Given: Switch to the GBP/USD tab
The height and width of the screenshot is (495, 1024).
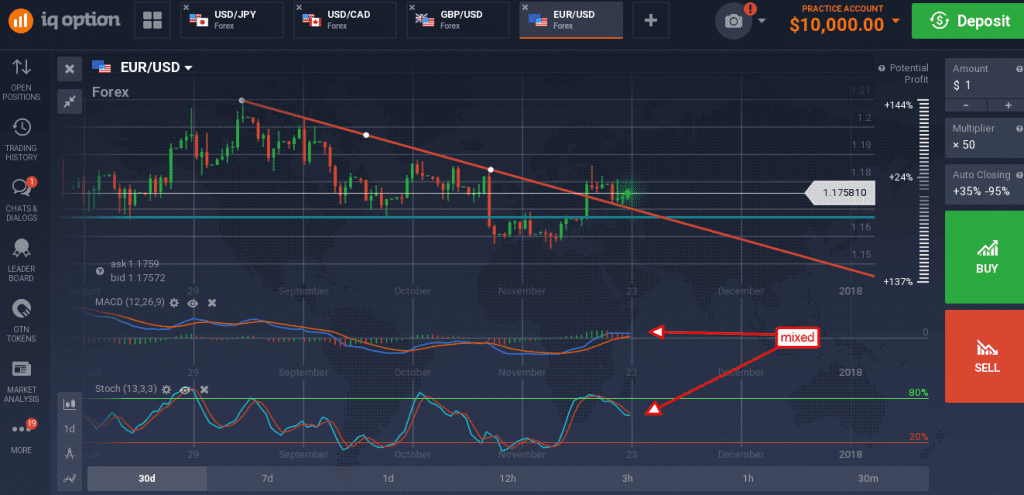Looking at the screenshot, I should click(457, 20).
